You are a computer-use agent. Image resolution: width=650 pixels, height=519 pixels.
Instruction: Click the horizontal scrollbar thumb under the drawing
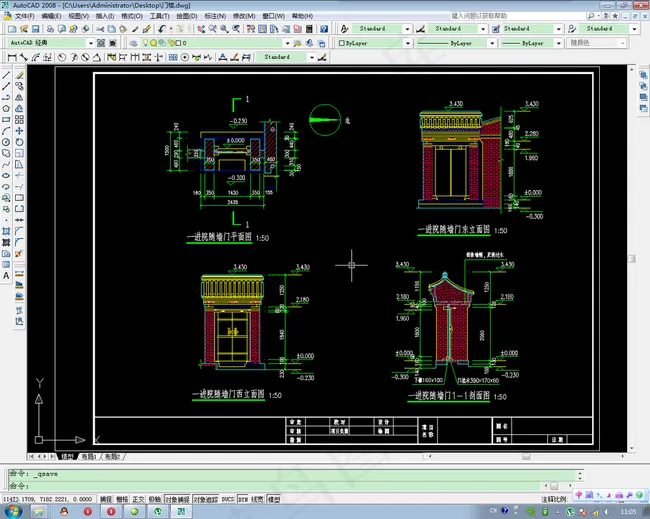click(526, 456)
